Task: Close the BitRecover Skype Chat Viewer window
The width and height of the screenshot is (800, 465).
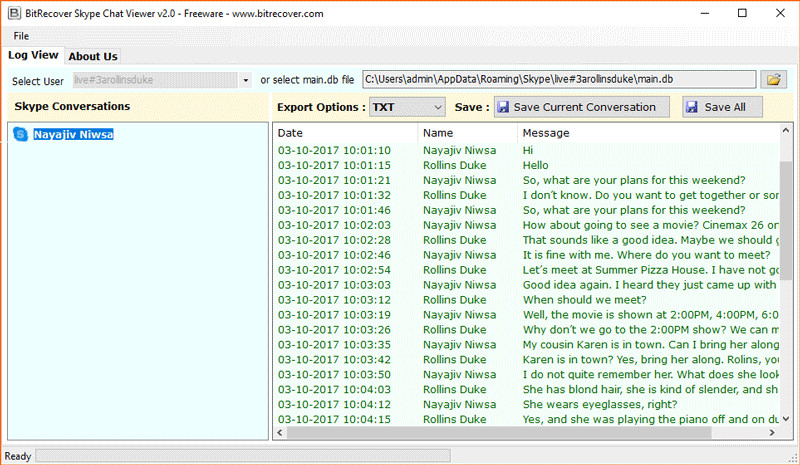Action: pos(780,13)
